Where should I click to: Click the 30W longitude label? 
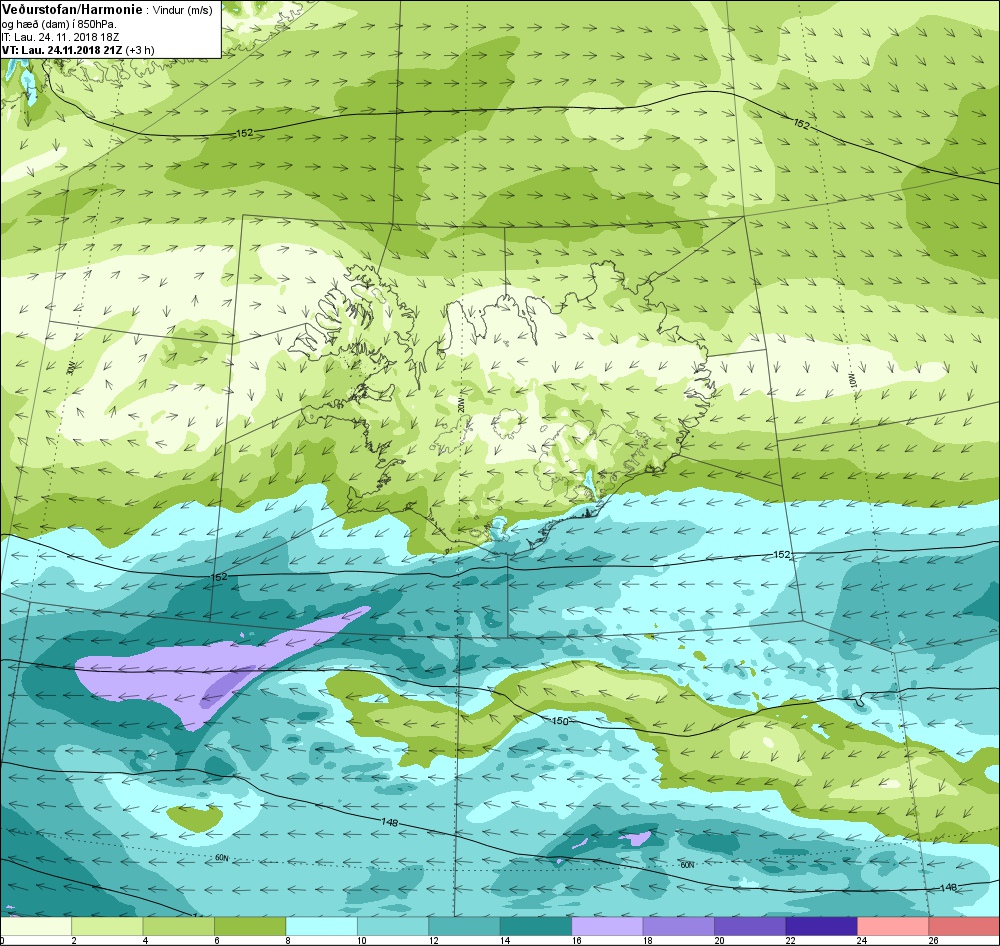coord(70,367)
